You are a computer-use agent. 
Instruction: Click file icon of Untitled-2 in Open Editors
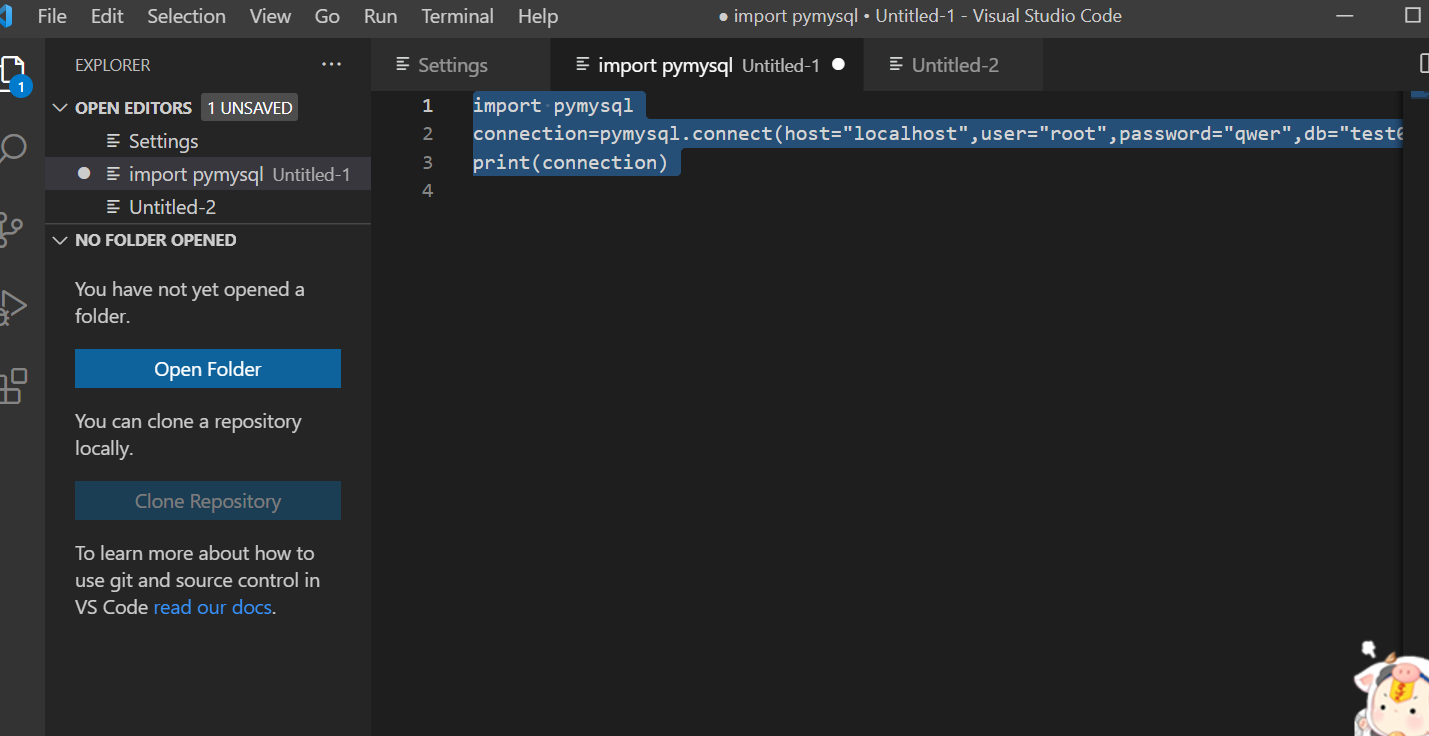click(x=114, y=207)
